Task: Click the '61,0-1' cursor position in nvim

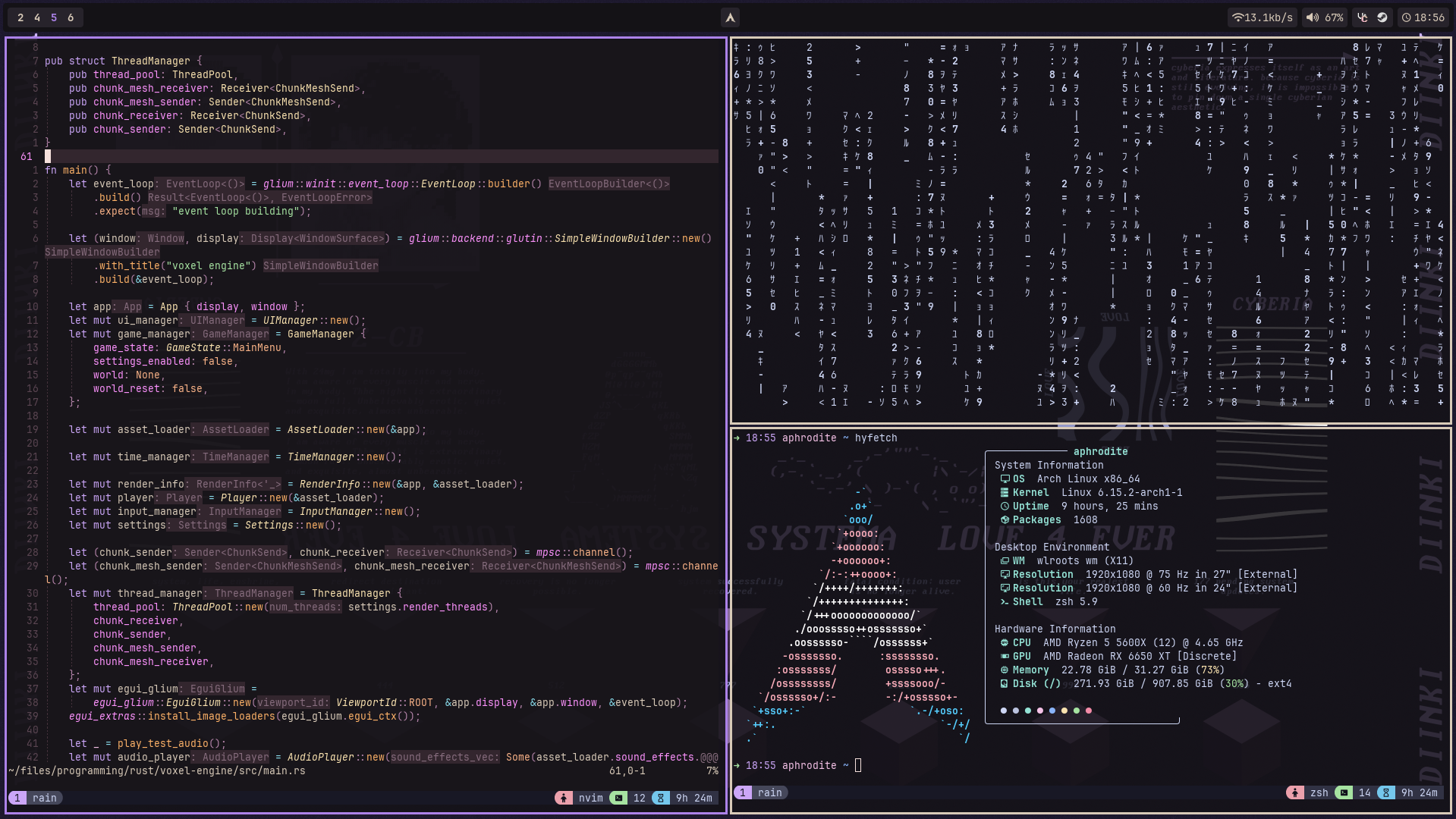Action: point(627,771)
